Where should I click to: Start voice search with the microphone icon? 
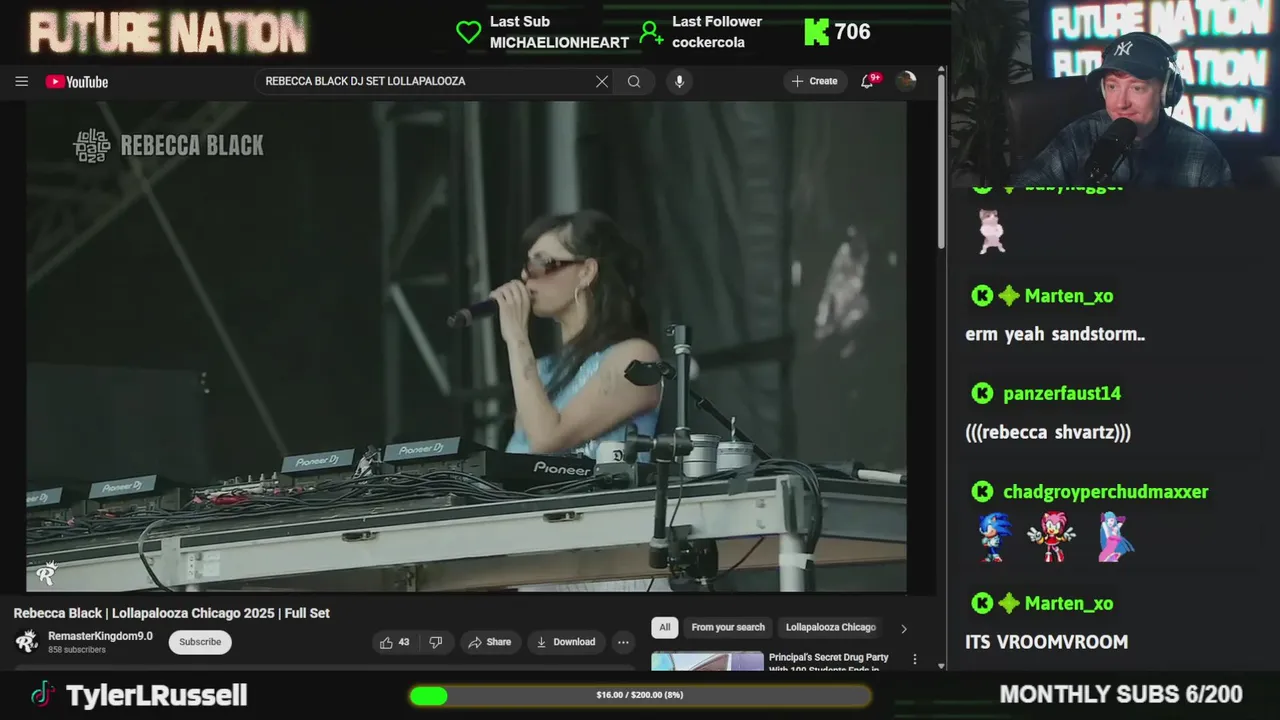(679, 82)
